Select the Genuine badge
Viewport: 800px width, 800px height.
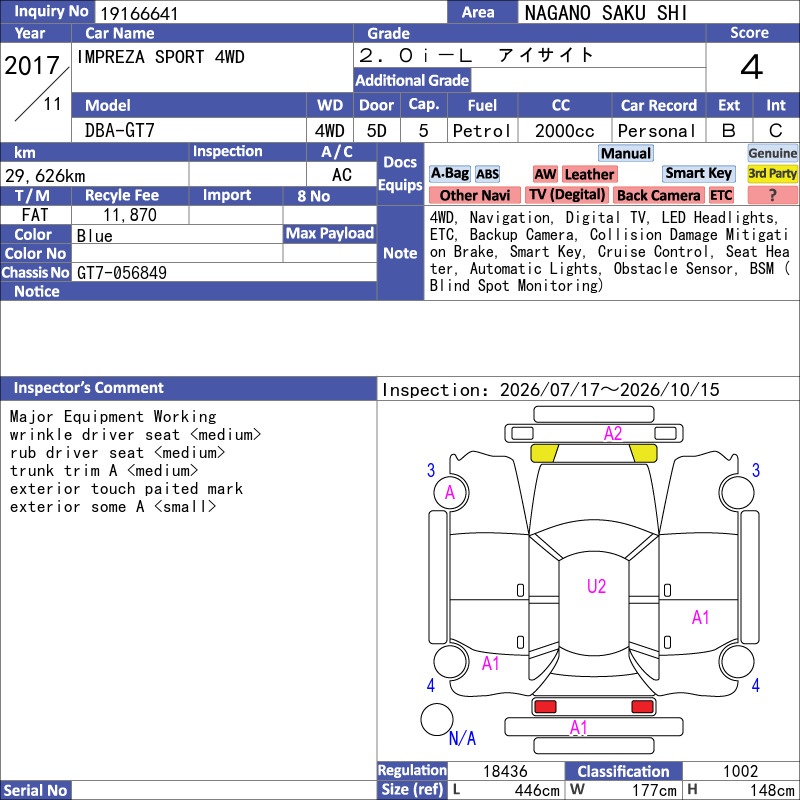tap(772, 153)
